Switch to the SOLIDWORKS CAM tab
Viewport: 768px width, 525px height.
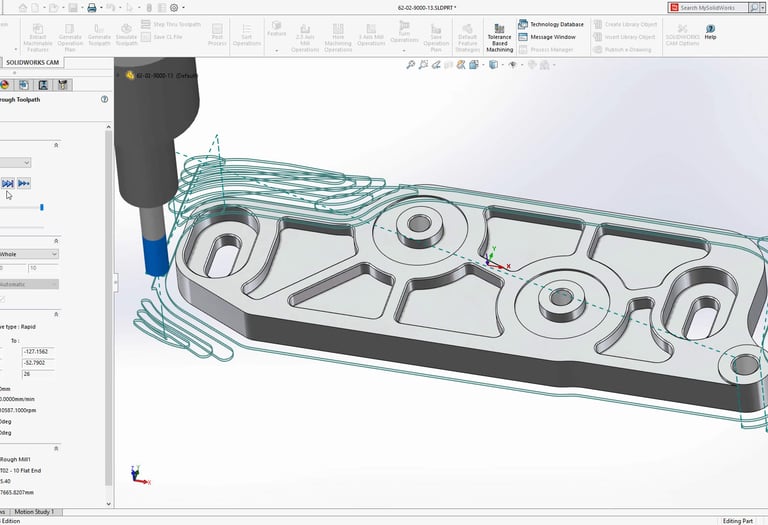pyautogui.click(x=31, y=62)
